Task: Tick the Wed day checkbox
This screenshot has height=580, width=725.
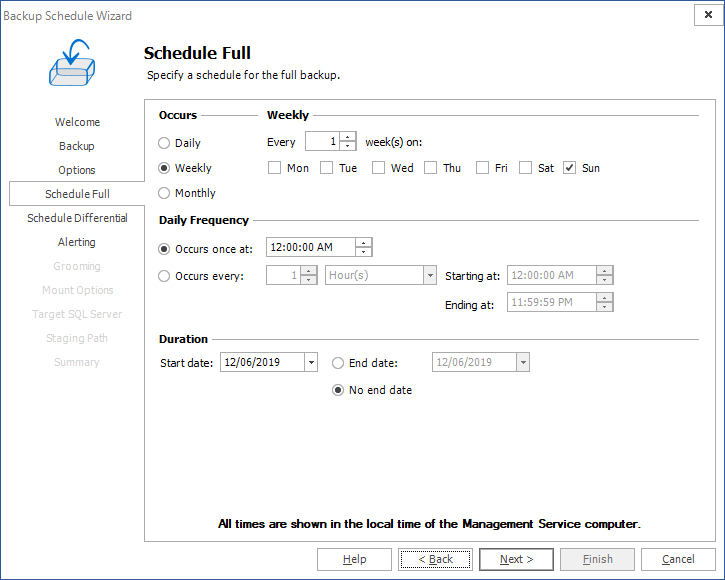Action: tap(378, 168)
